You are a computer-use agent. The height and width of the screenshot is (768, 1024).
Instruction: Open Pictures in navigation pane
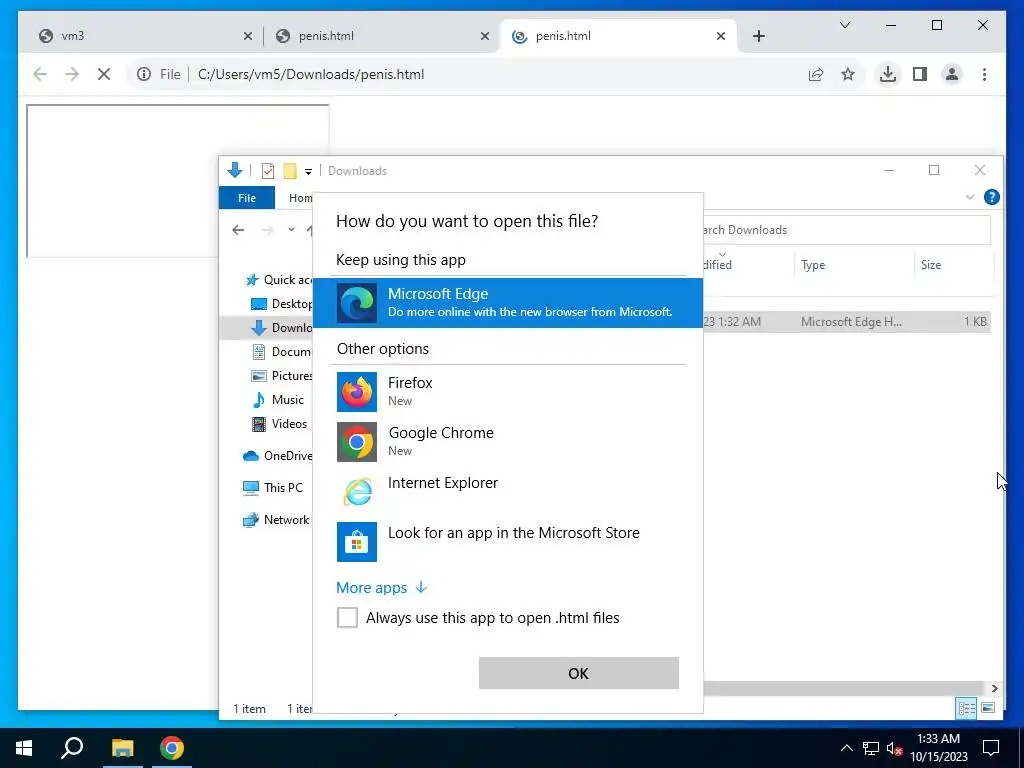[281, 376]
